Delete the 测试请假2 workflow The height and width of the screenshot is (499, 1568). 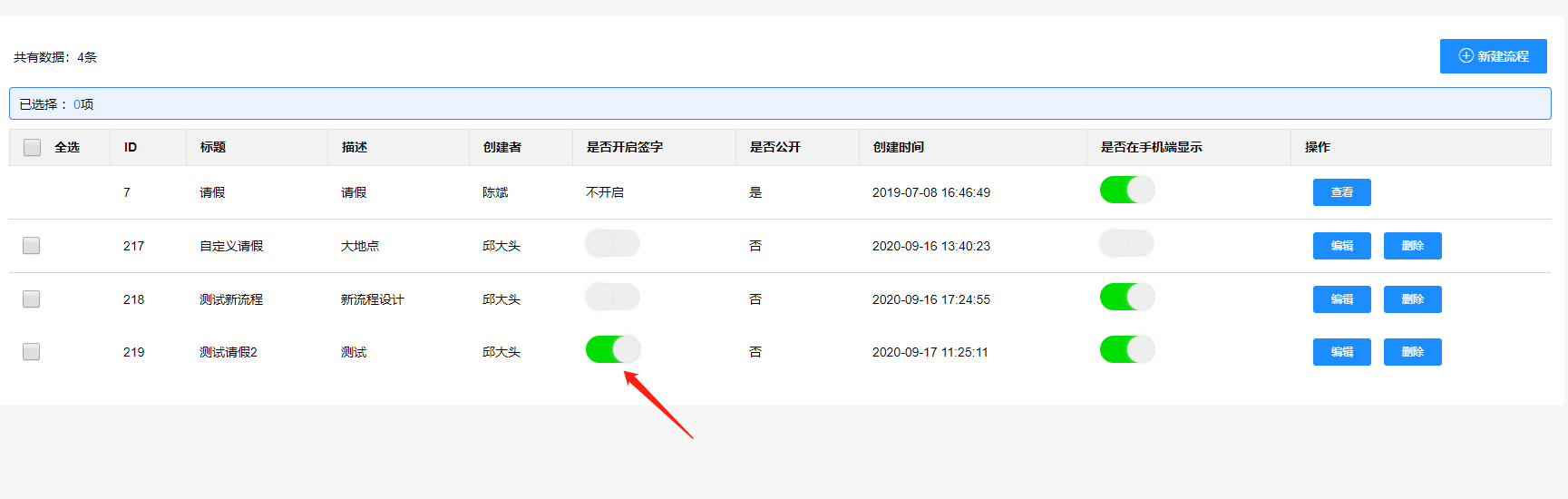click(x=1412, y=352)
